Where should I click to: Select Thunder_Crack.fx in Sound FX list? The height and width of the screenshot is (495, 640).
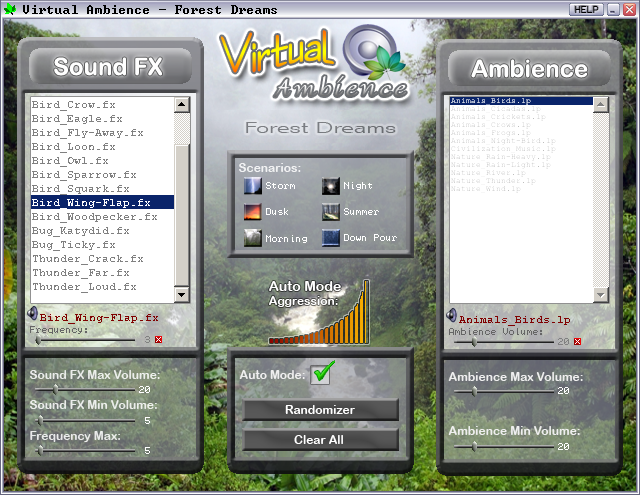[x=102, y=259]
